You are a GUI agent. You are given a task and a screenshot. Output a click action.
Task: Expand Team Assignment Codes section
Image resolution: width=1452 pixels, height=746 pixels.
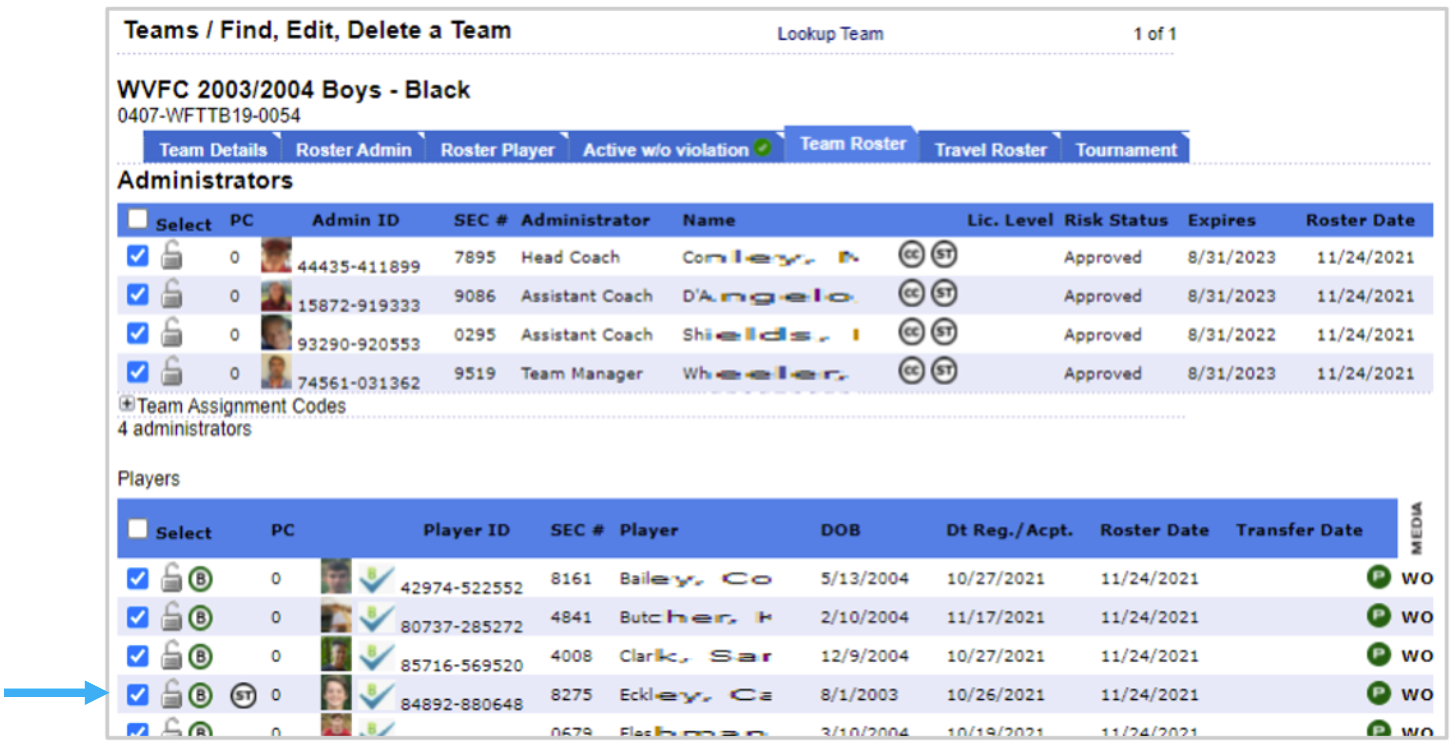point(127,405)
